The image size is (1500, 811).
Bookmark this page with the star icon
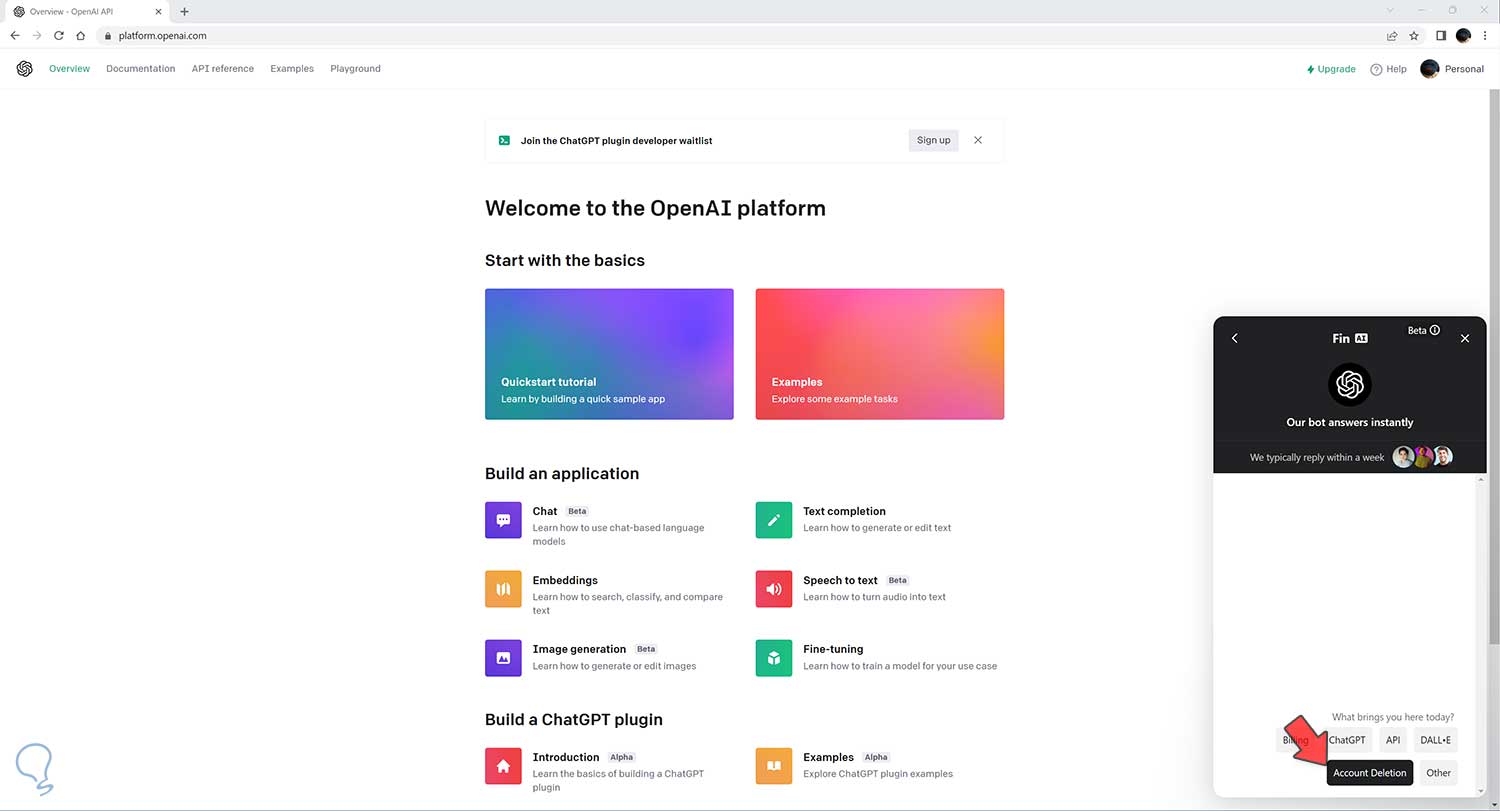click(x=1414, y=35)
